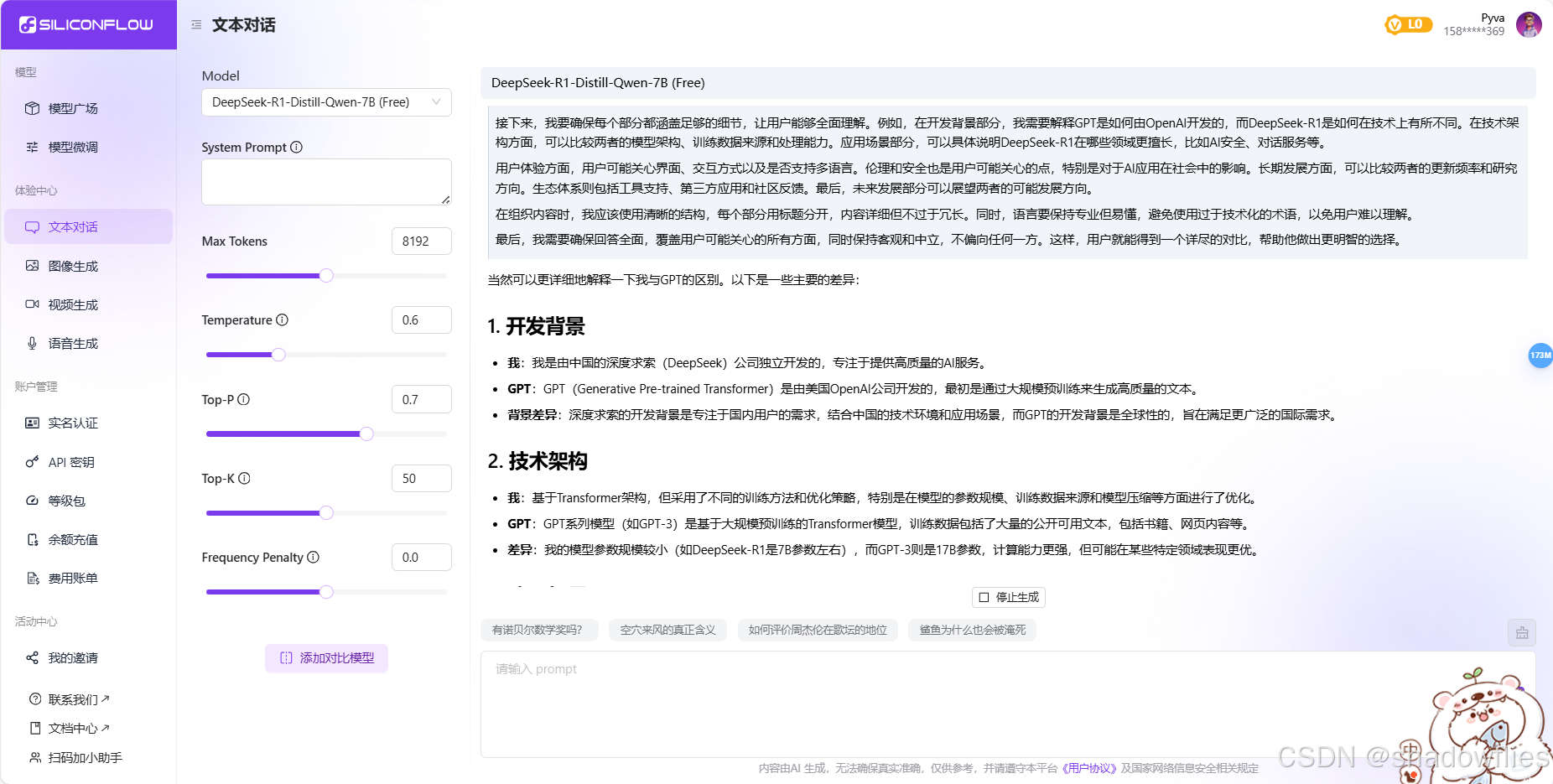Open the Model selection dropdown
Viewport: 1553px width, 784px height.
pos(326,102)
